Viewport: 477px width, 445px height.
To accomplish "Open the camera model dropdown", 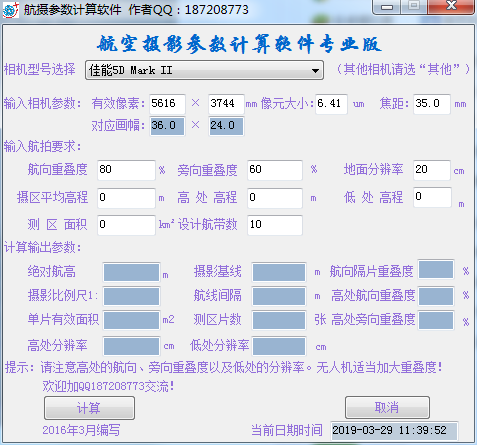I will tap(204, 70).
